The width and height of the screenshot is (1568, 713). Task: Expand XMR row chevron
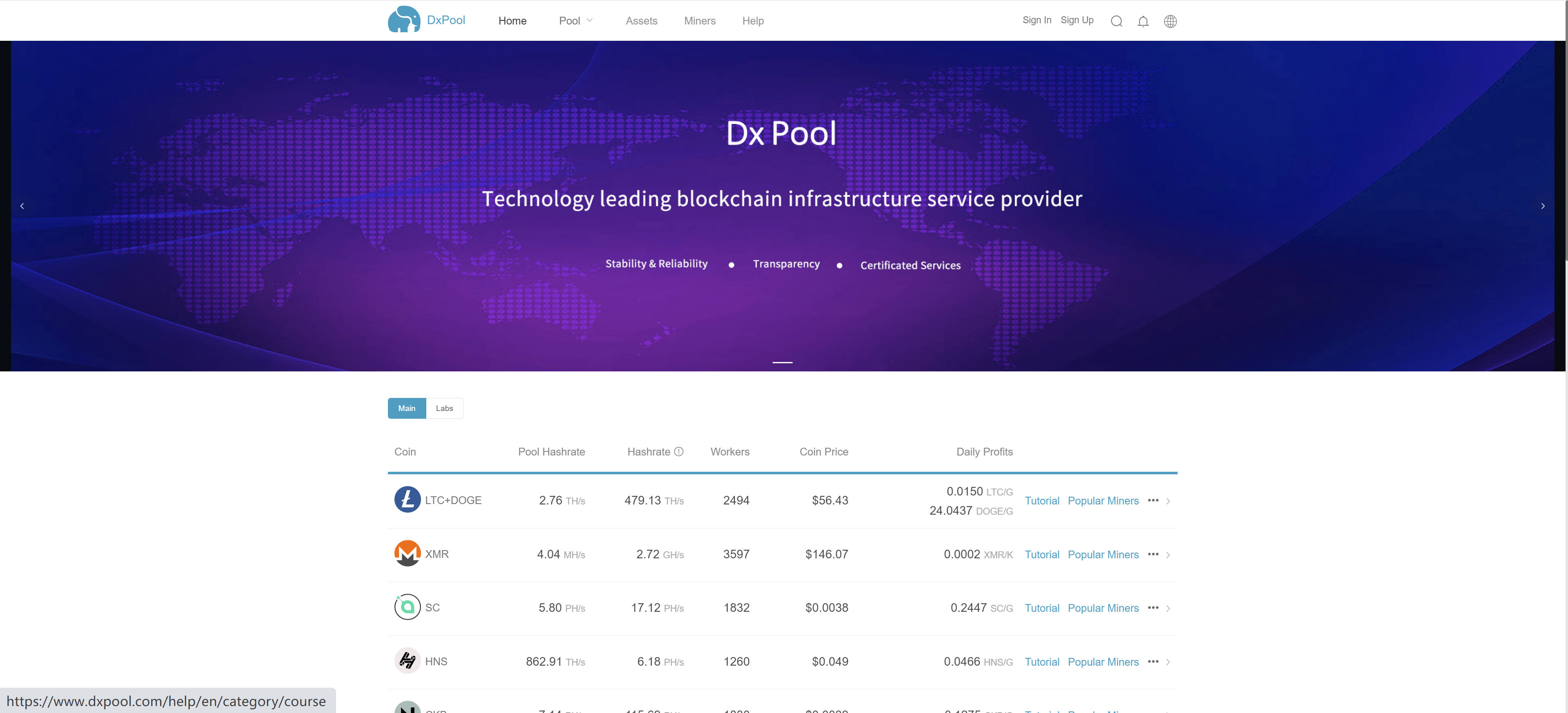pyautogui.click(x=1168, y=554)
